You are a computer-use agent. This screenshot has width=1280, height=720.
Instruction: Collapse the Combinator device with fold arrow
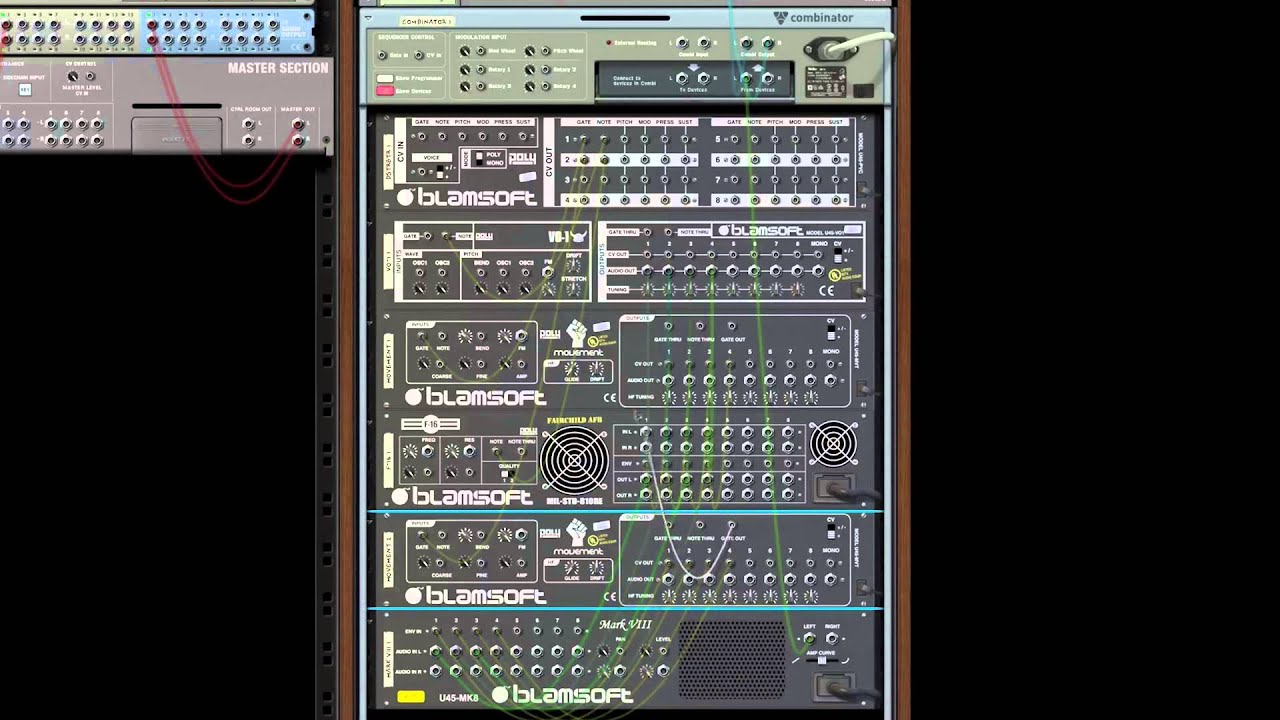368,18
